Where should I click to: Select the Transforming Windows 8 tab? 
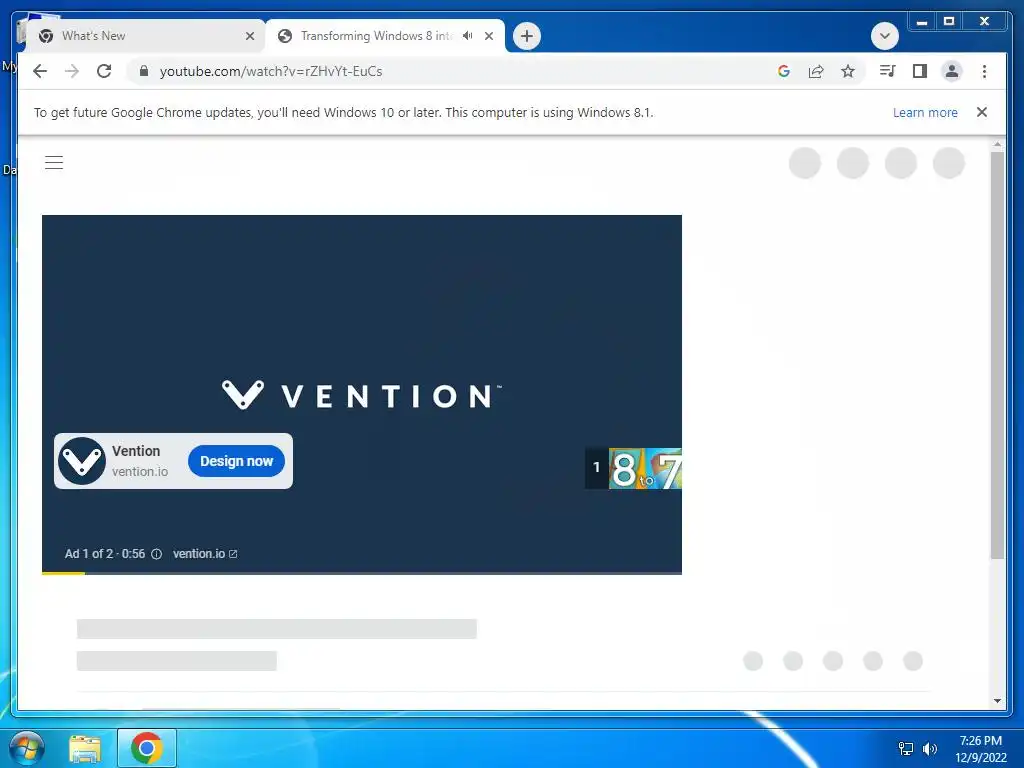[x=376, y=36]
